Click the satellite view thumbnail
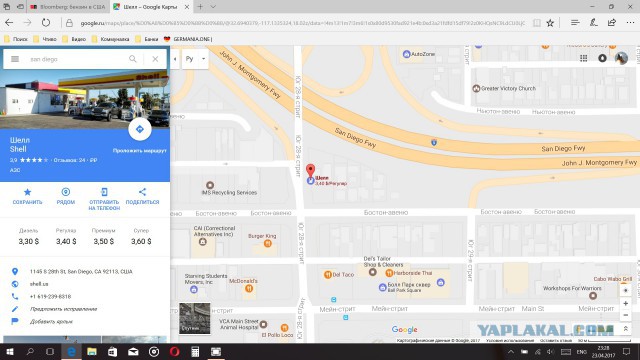The width and height of the screenshot is (640, 360). 195,318
